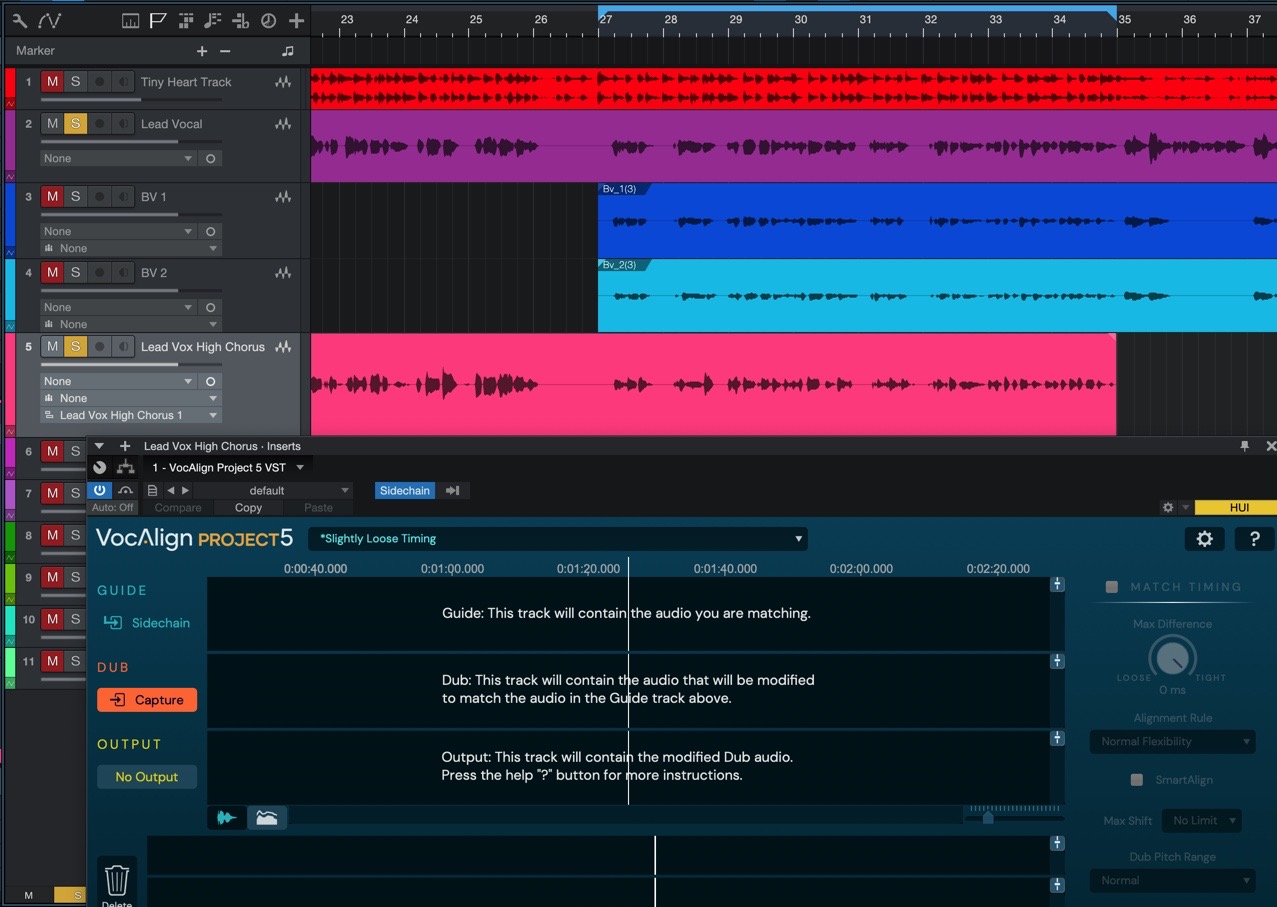Pin the plugin window with pin icon
Screen dimensions: 1277x907
click(1245, 446)
